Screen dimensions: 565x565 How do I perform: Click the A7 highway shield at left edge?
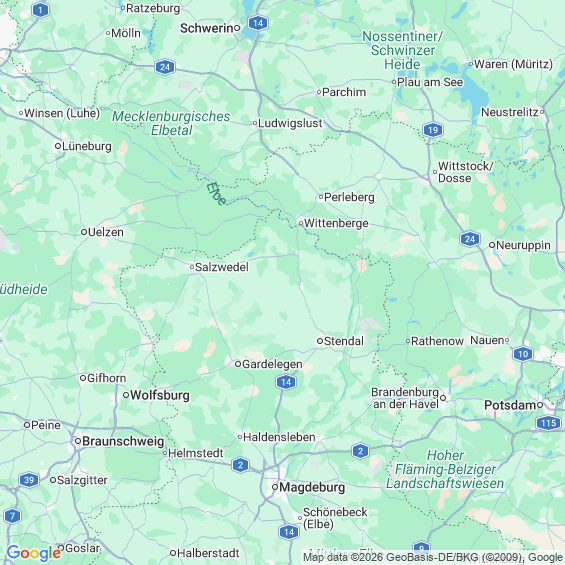coord(13,516)
